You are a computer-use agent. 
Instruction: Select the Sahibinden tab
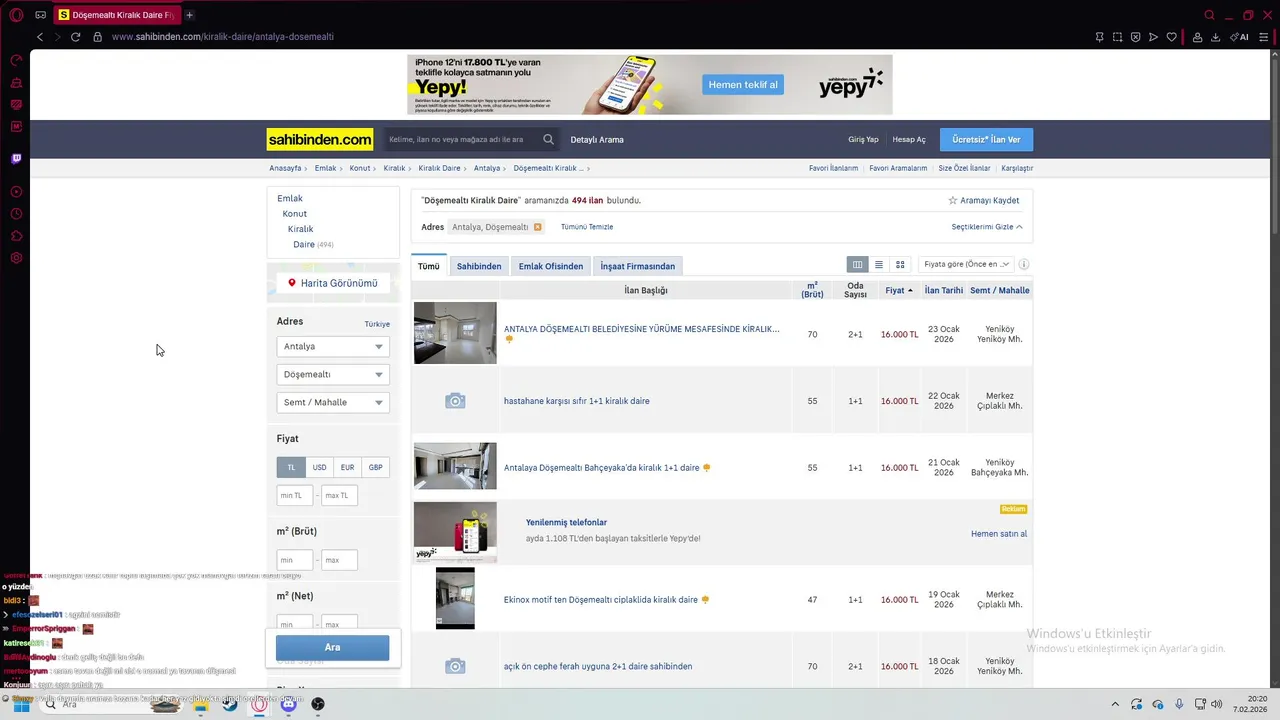(x=479, y=267)
